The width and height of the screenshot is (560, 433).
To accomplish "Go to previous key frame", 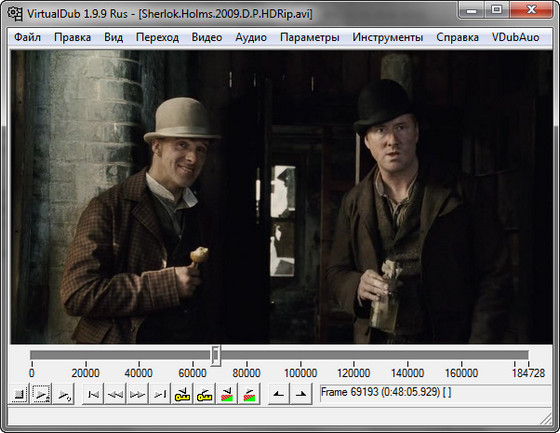I will click(x=182, y=394).
